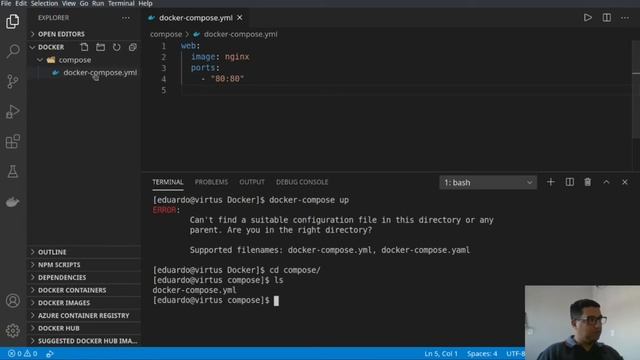Open the Manage gear settings
Screen dimensions: 640x360
[x=13, y=330]
